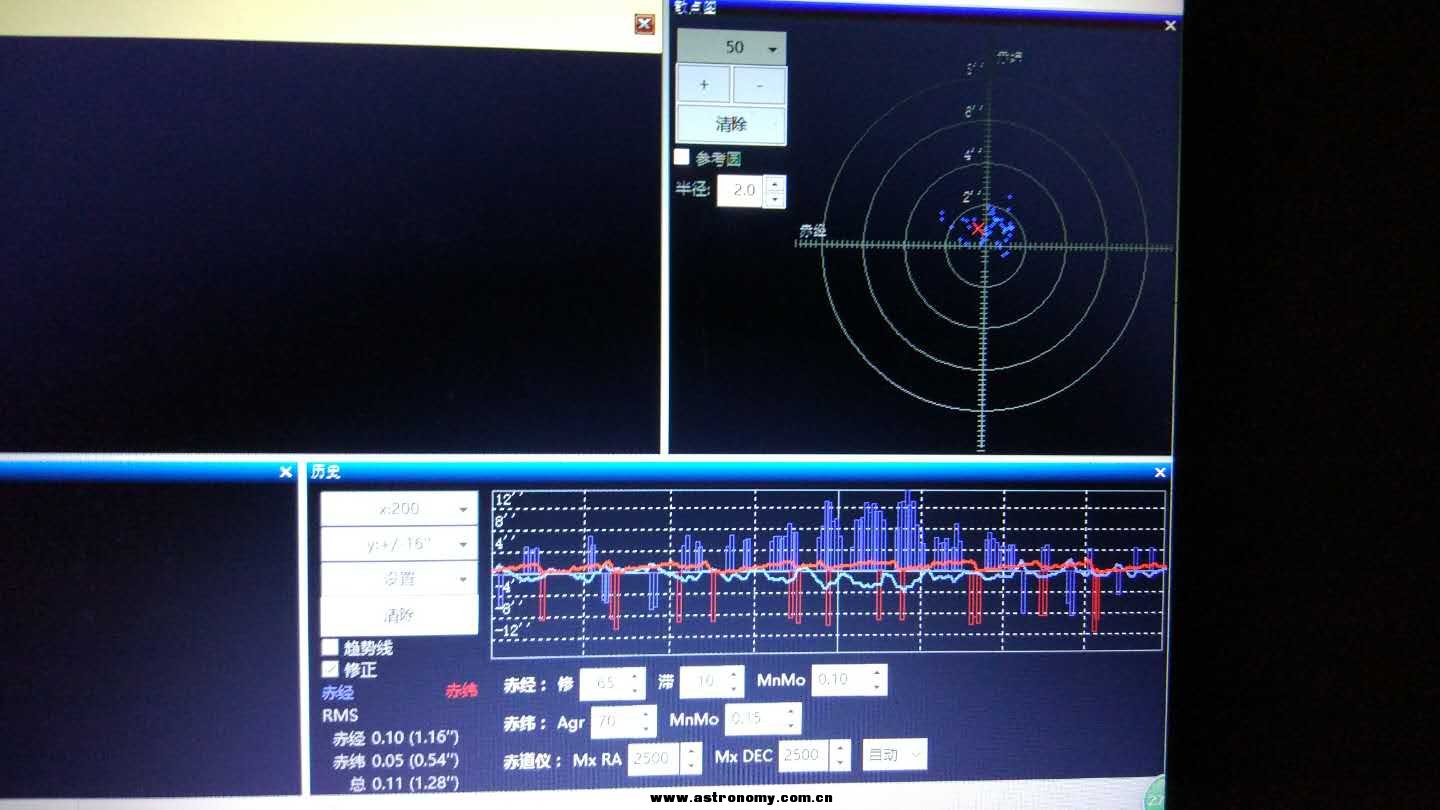Click the 赤纬 MnMo field showing 0.15

pos(754,719)
